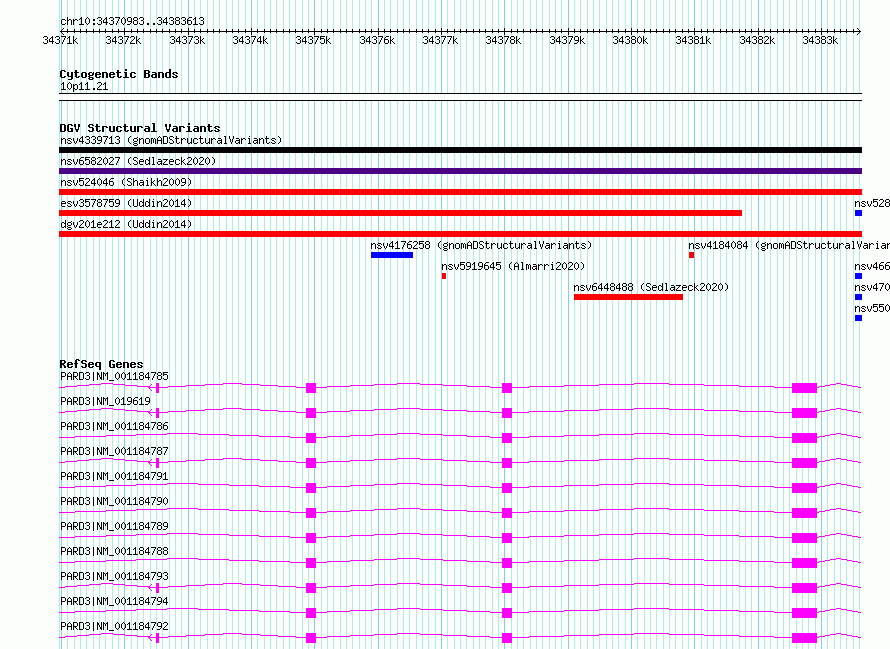
Task: Open the nsv4176258 (gnomADStructuralVariants) label
Action: (481, 245)
